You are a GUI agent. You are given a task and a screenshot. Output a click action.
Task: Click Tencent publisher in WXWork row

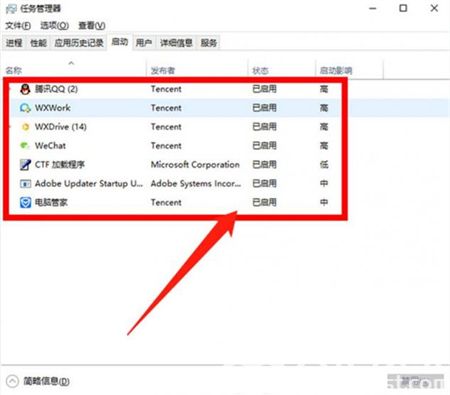pyautogui.click(x=166, y=108)
